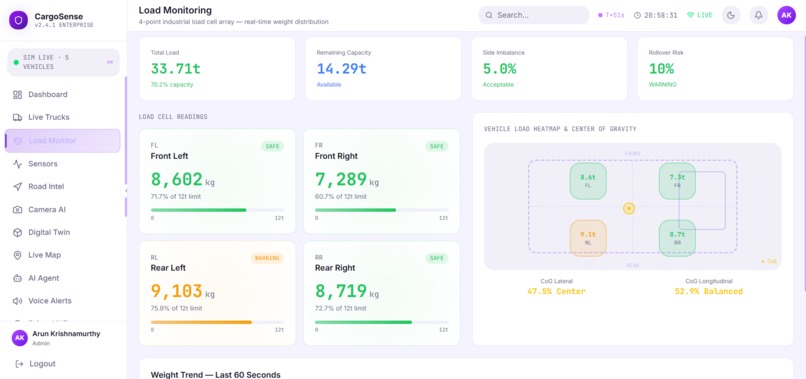
Task: Click the Logout arrow icon
Action: coord(20,364)
